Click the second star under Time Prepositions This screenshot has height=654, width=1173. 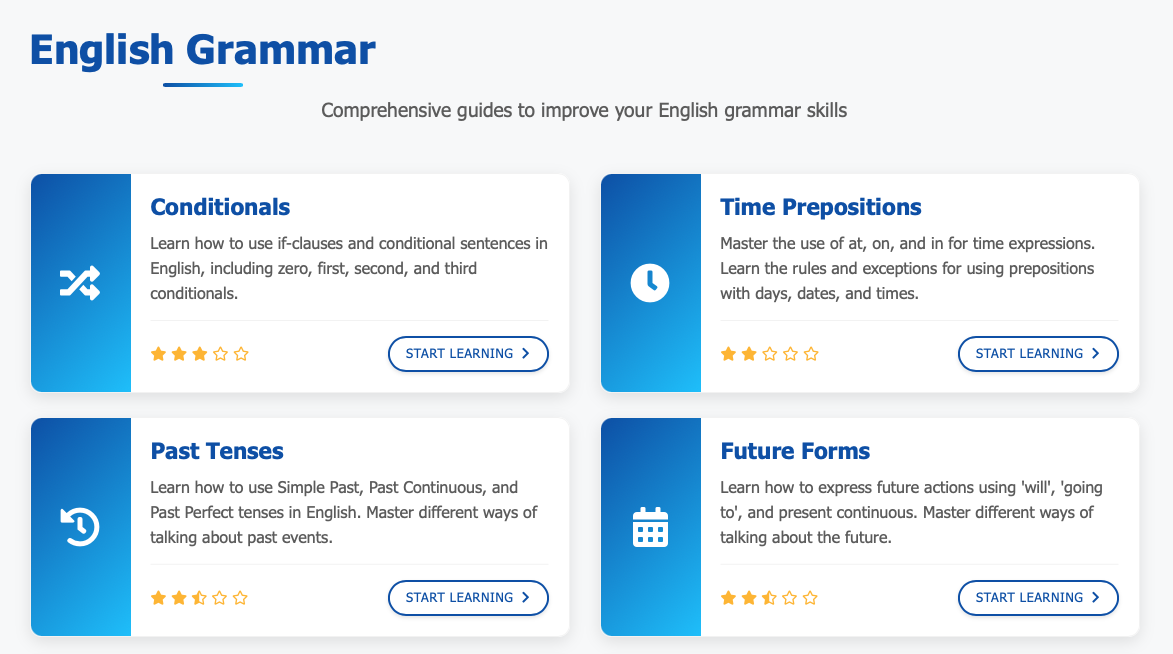coord(749,354)
